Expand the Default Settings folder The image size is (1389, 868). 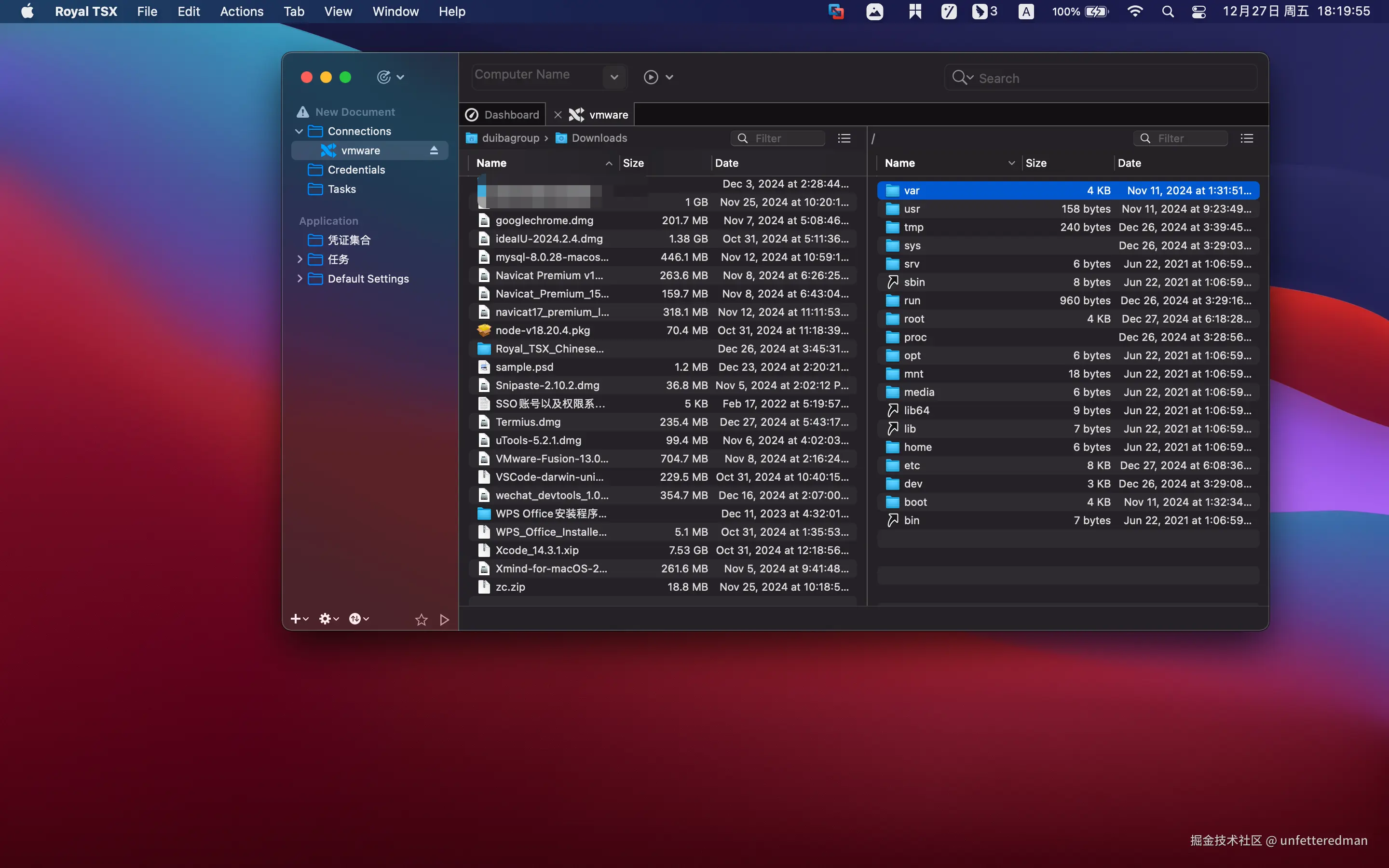point(299,278)
